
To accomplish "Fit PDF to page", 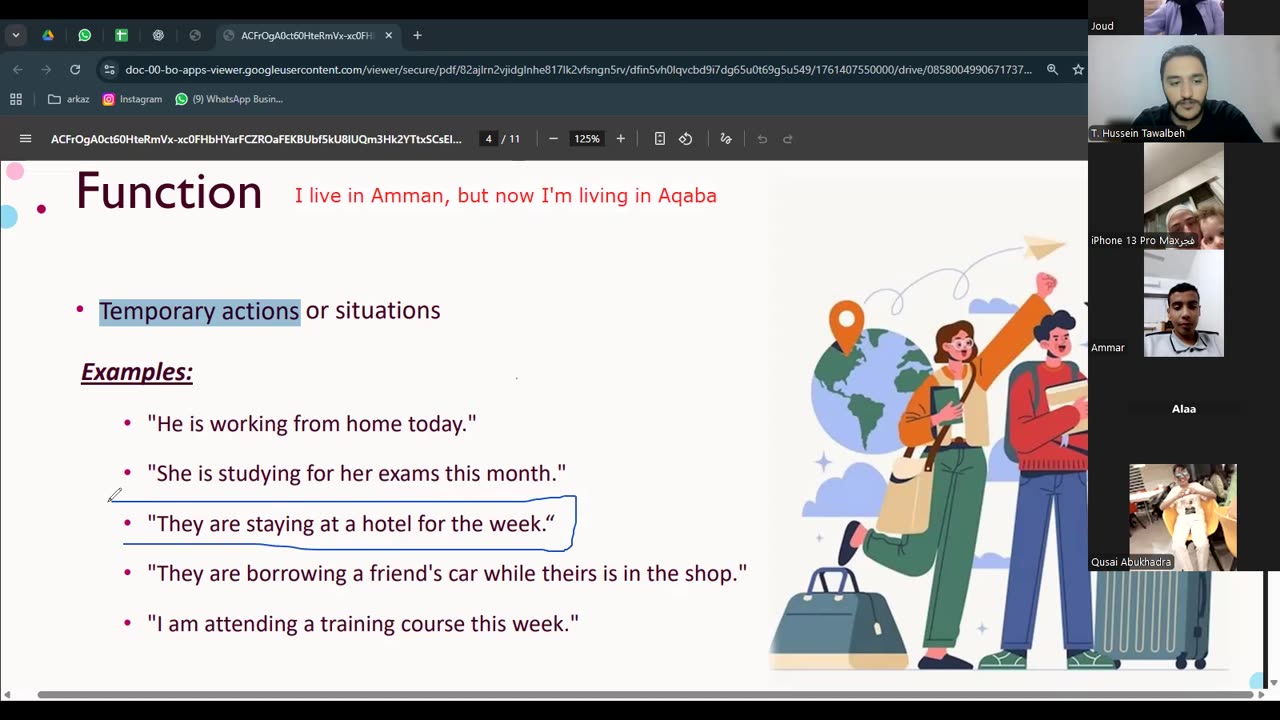I will pyautogui.click(x=660, y=139).
